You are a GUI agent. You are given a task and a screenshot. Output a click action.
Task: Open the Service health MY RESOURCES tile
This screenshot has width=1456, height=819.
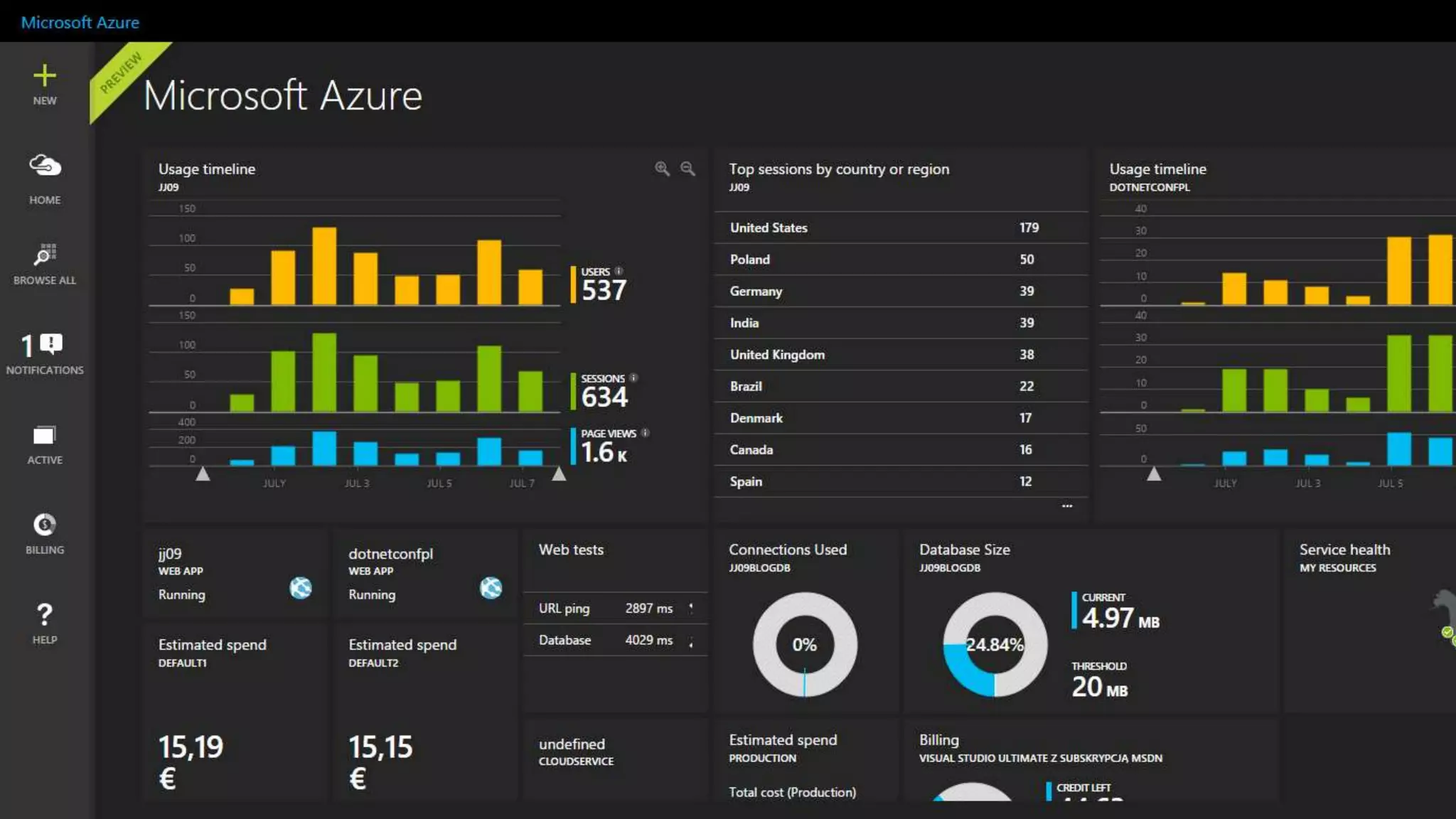(x=1370, y=621)
